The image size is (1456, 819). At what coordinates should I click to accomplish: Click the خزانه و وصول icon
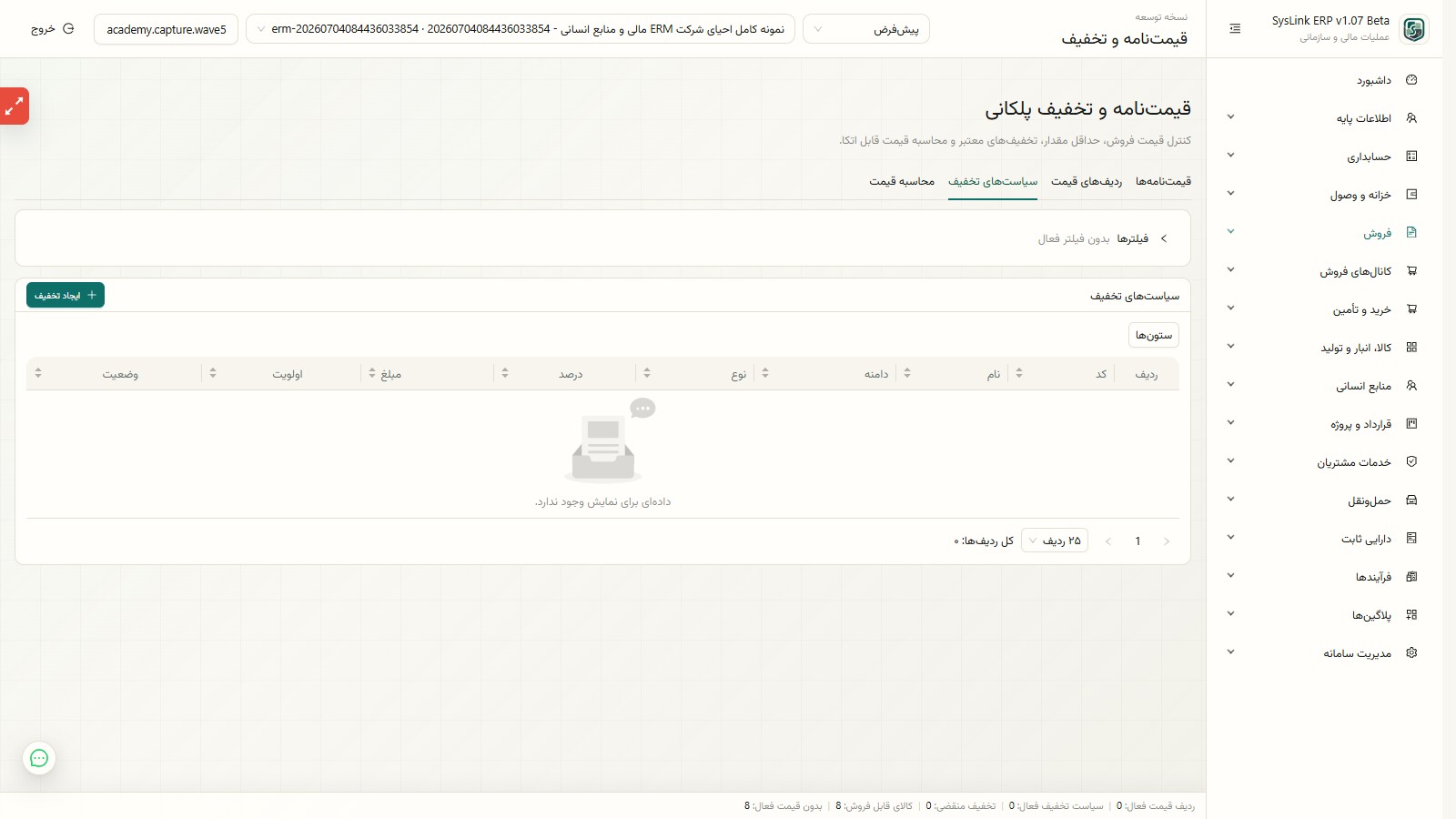click(x=1411, y=195)
